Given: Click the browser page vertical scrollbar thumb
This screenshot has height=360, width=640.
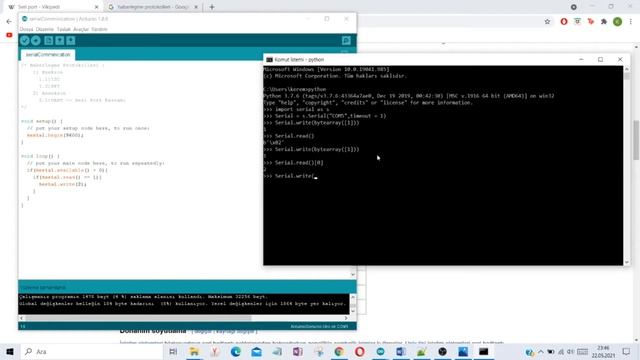Looking at the screenshot, I should point(636,140).
